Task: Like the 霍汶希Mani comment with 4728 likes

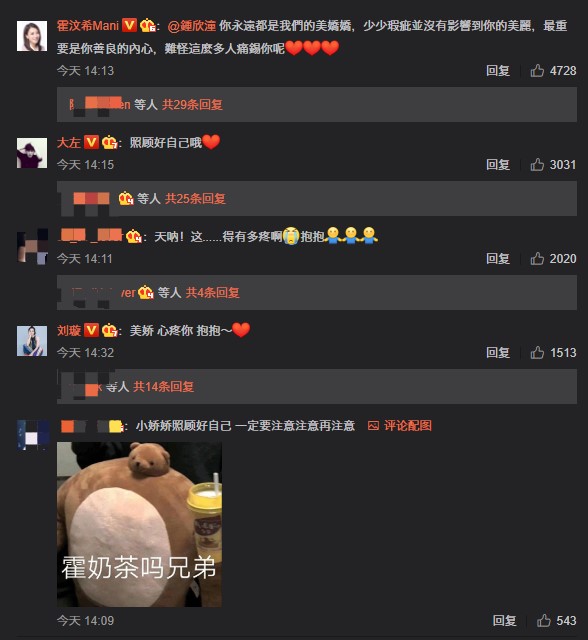Action: [537, 71]
